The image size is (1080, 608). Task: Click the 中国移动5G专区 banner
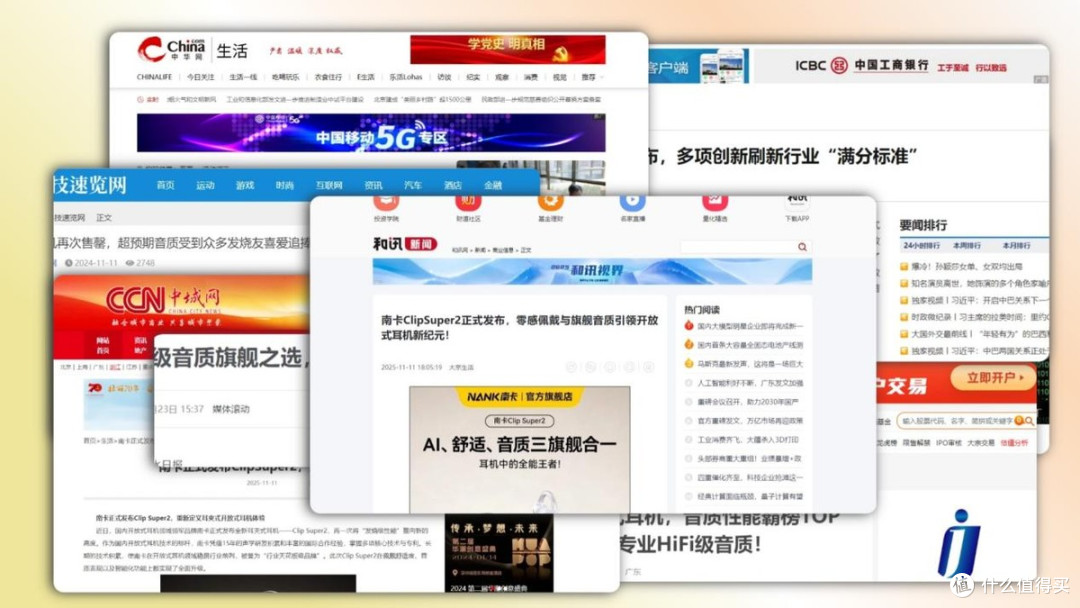(371, 133)
